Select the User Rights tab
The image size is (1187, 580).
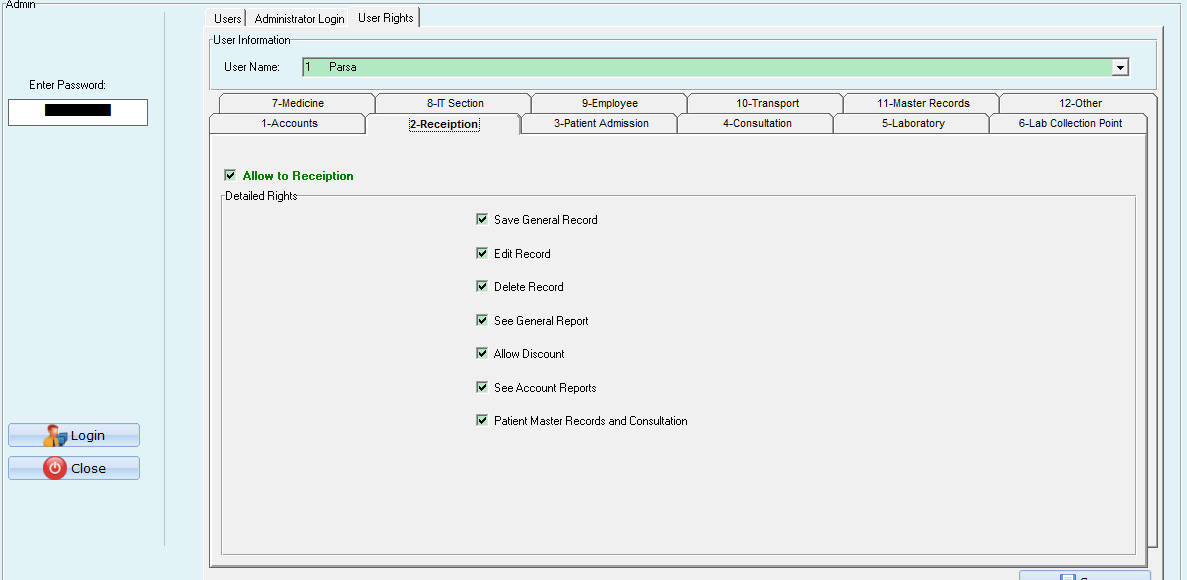pyautogui.click(x=385, y=17)
